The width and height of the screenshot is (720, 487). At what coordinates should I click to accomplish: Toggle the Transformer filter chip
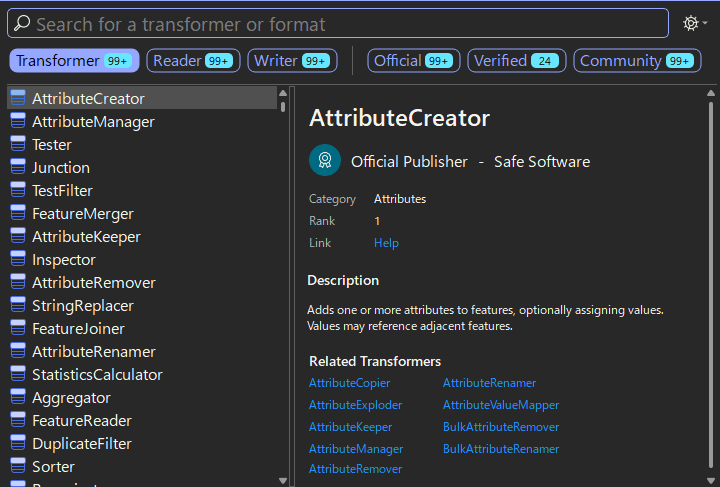pos(74,61)
